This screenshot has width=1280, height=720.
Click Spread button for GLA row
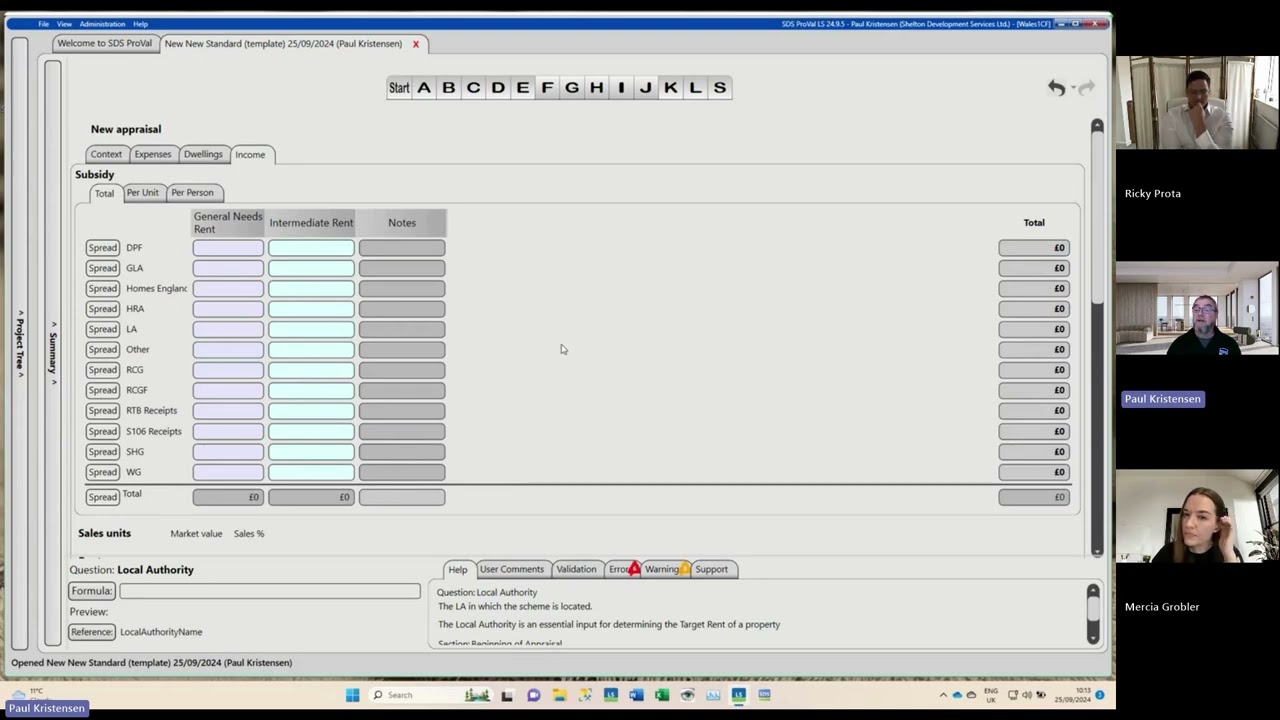[102, 268]
